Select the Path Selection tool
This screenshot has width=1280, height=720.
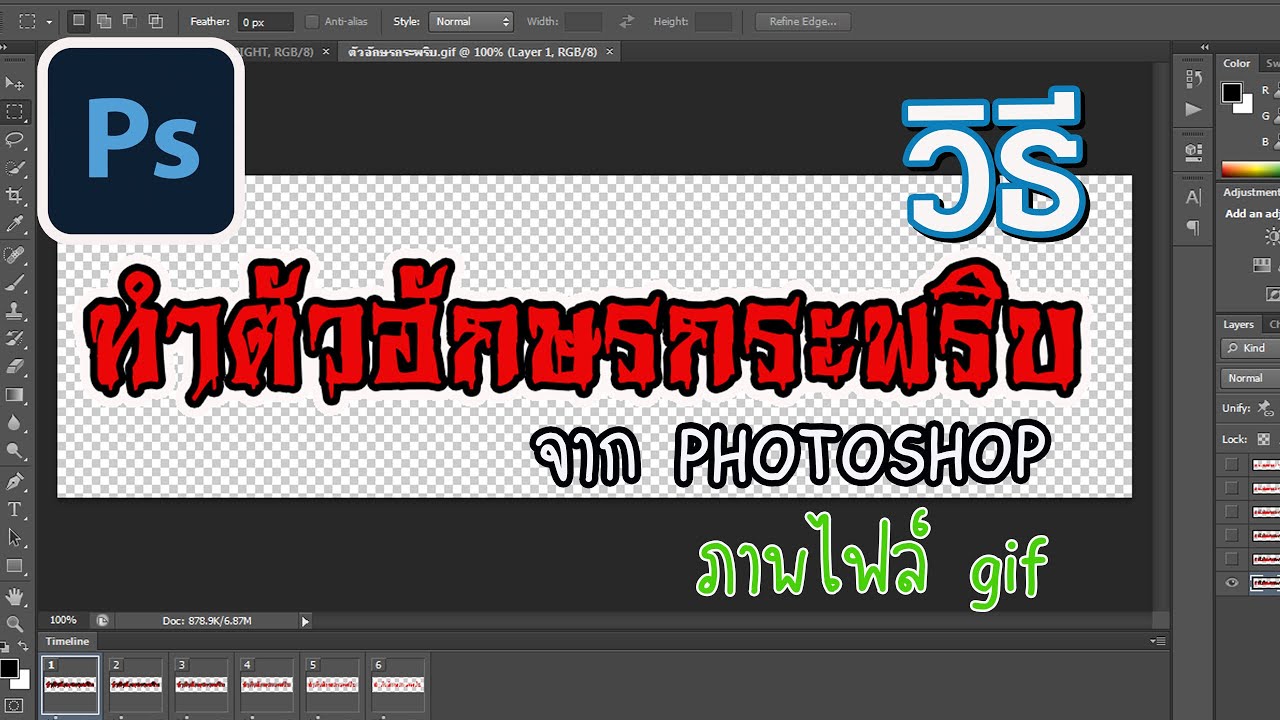point(15,538)
